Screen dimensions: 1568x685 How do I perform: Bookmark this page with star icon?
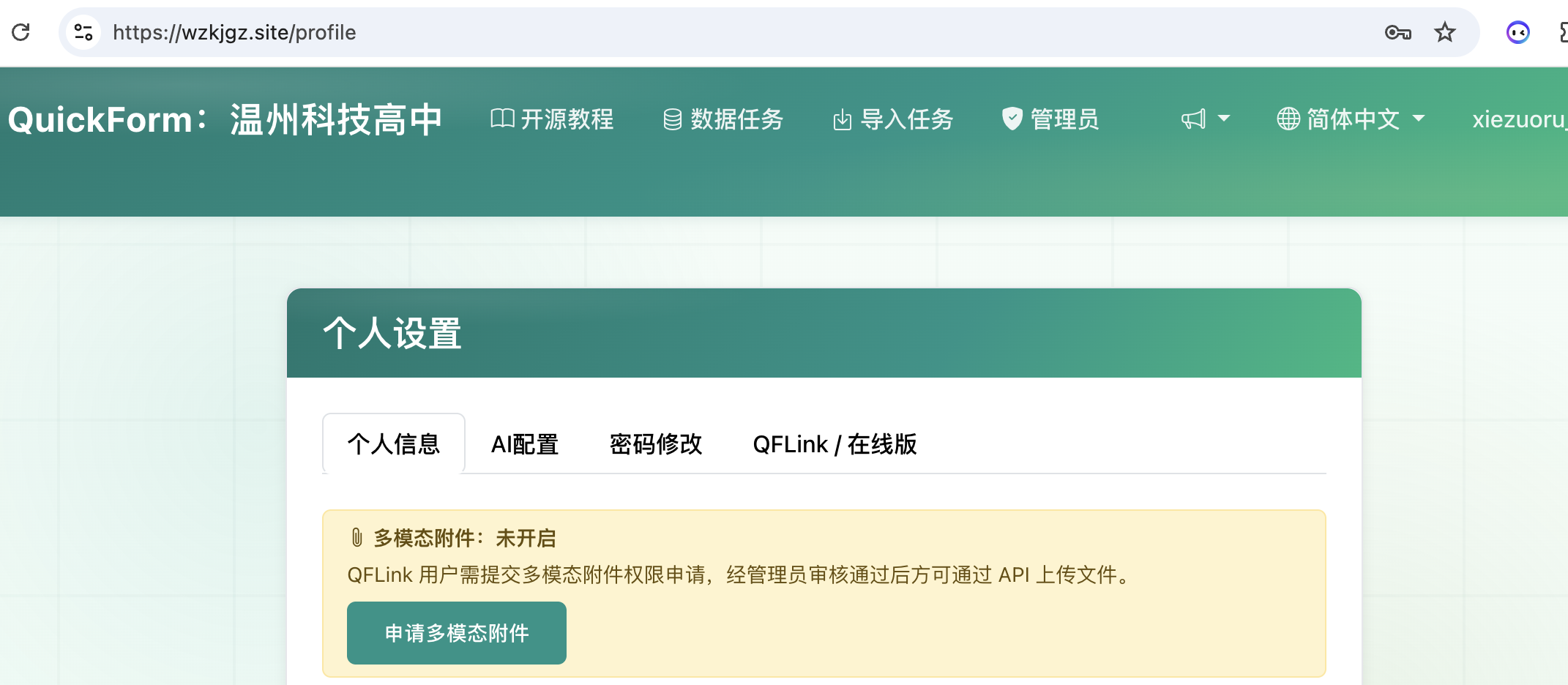tap(1444, 32)
